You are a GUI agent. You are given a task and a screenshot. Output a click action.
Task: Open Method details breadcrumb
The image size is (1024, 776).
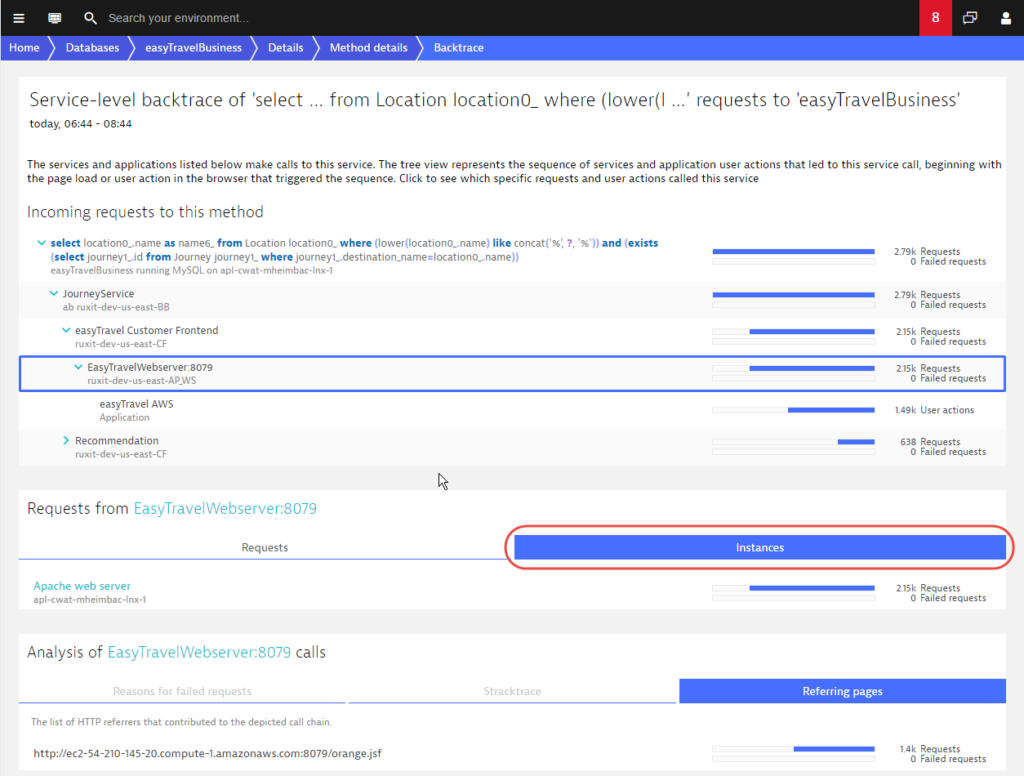368,48
